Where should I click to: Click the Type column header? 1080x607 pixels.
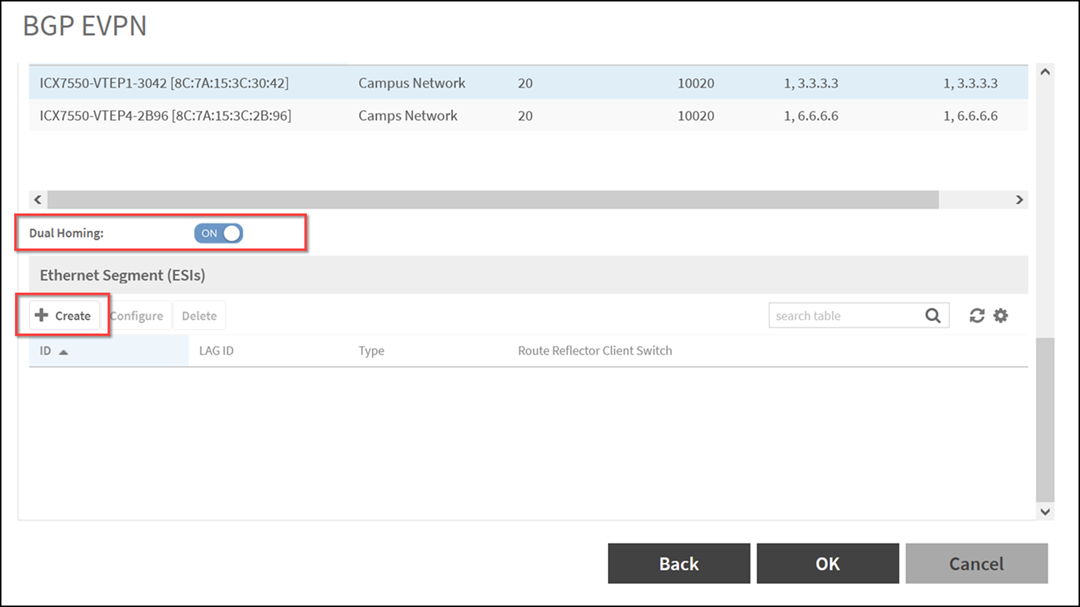(x=371, y=351)
